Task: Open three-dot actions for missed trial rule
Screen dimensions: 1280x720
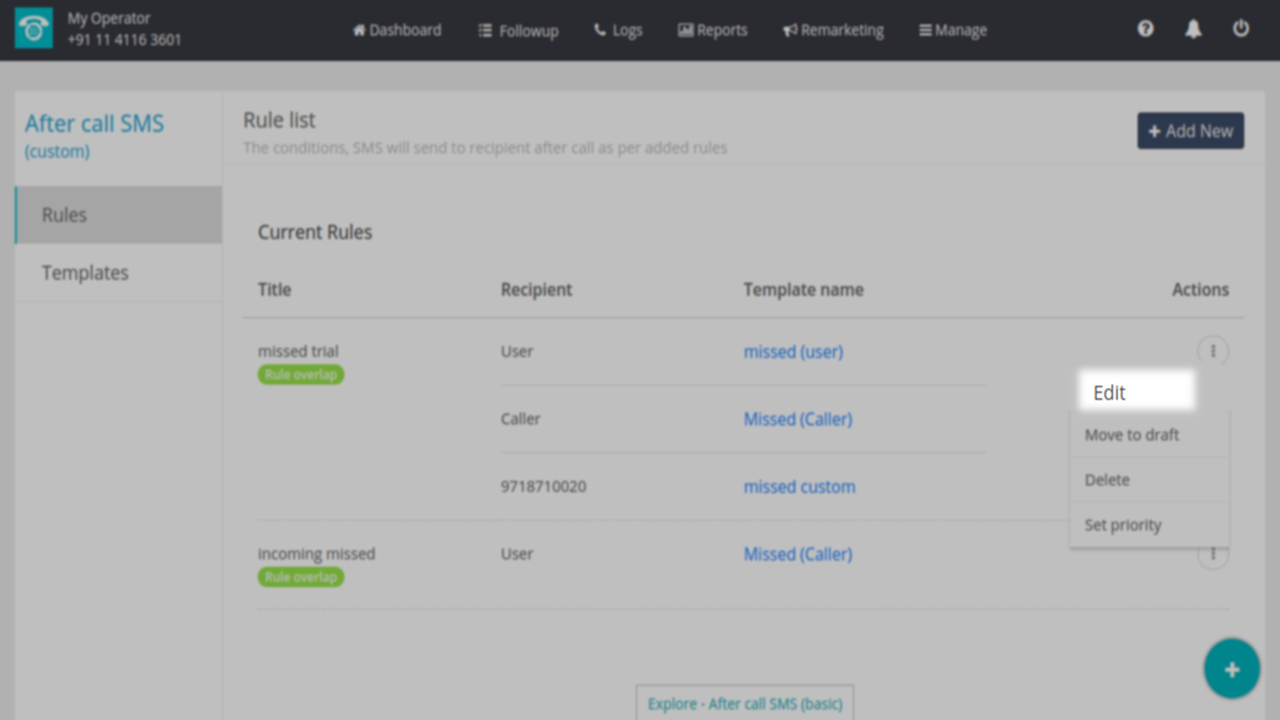Action: tap(1213, 351)
